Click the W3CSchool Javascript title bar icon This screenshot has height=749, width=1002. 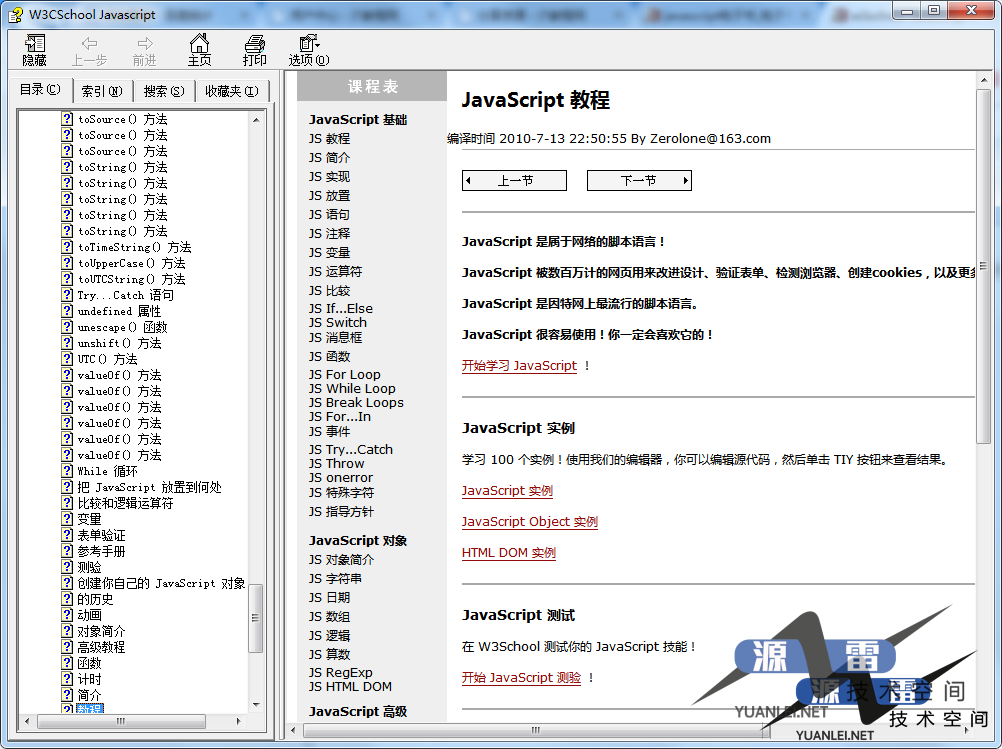pyautogui.click(x=15, y=14)
